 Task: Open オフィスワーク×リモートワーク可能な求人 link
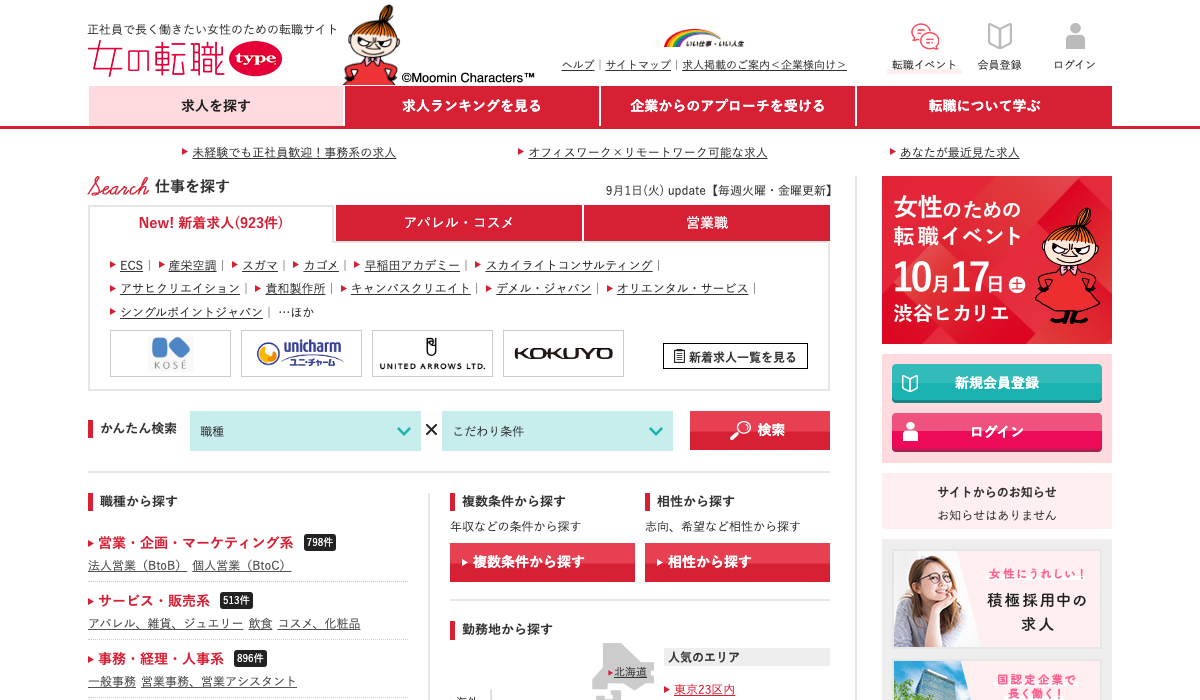tap(648, 153)
